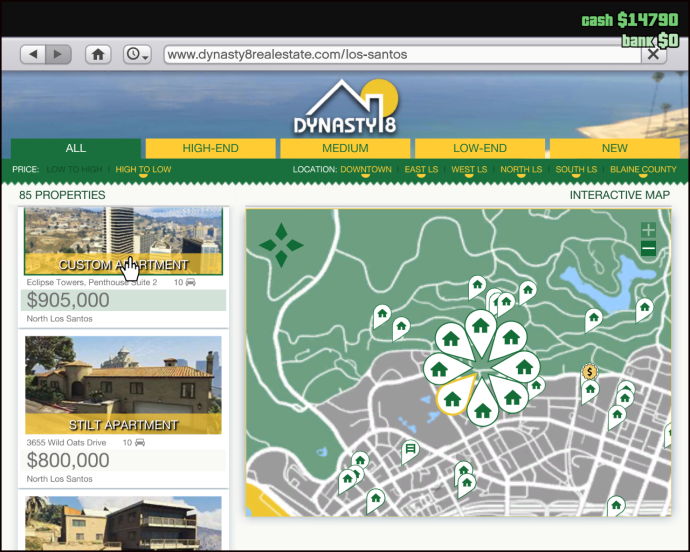The width and height of the screenshot is (690, 552).
Task: Go to the browser home page icon
Action: pos(98,54)
